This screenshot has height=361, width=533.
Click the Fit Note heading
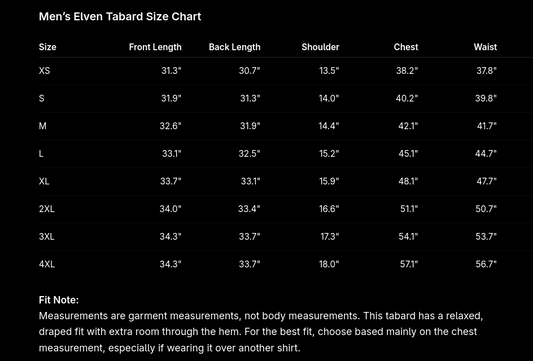pos(59,300)
